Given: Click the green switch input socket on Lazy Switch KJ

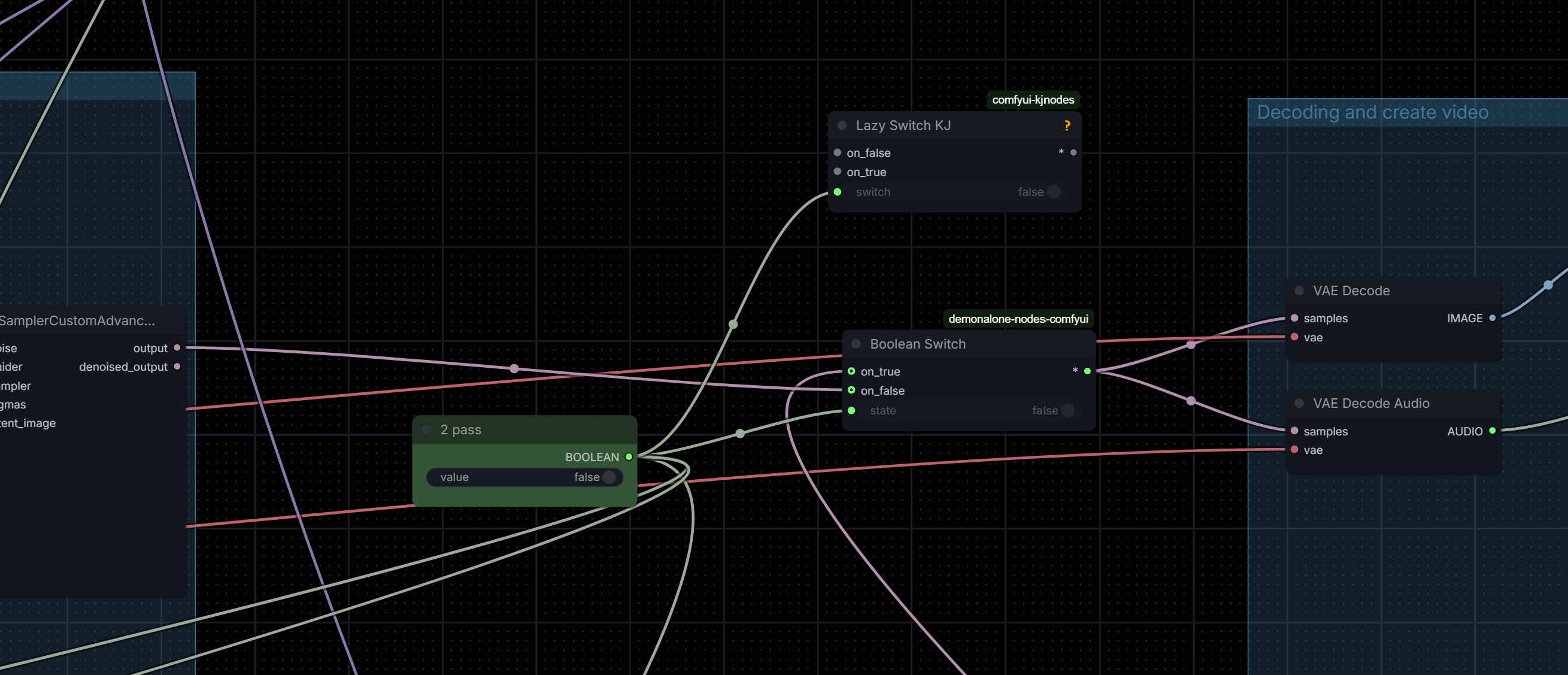Looking at the screenshot, I should click(838, 192).
